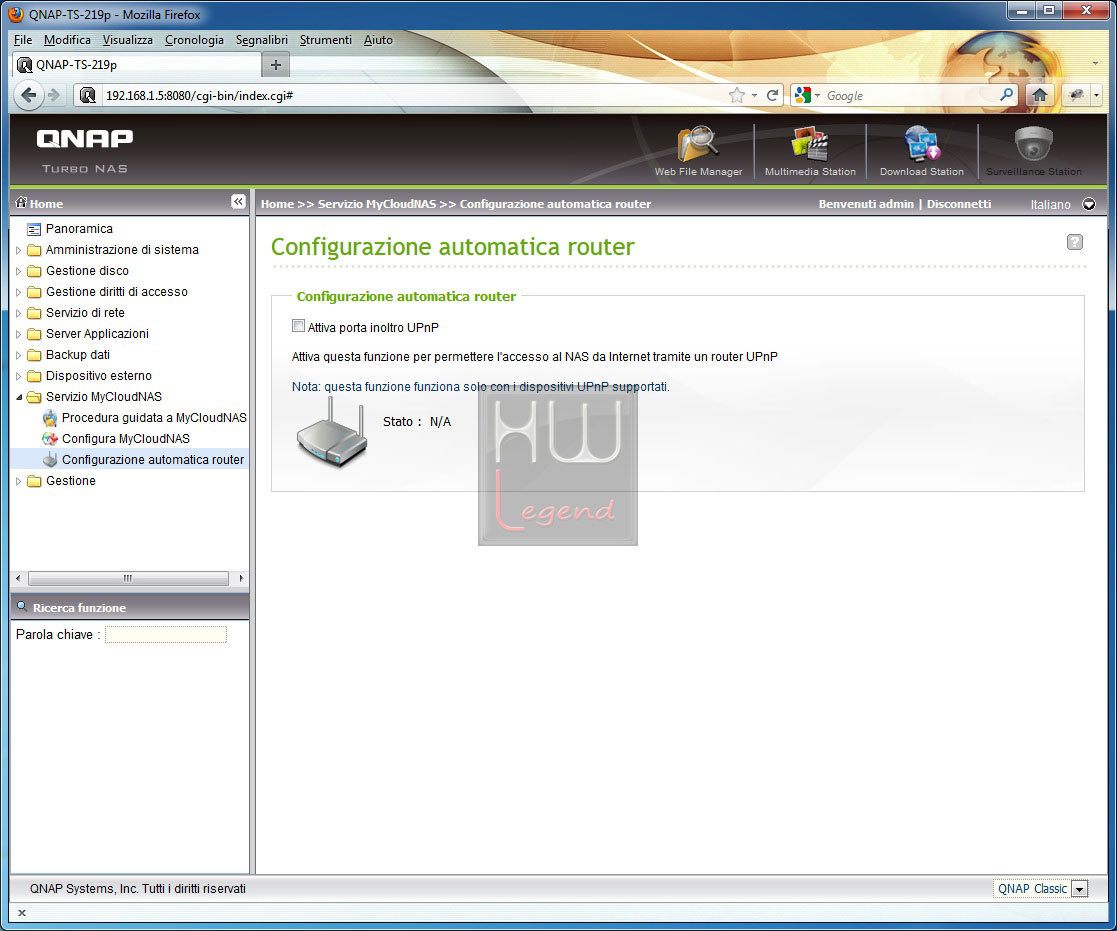Open the Visualizza menu
1117x931 pixels.
pyautogui.click(x=128, y=40)
